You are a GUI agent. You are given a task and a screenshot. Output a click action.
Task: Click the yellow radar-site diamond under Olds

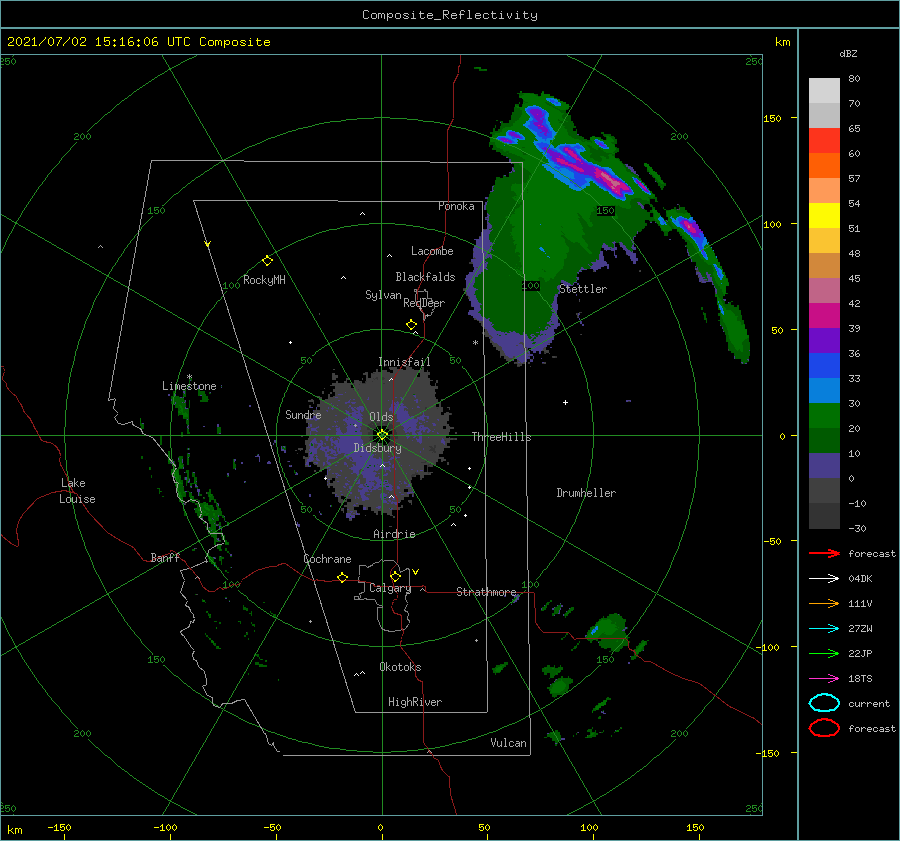(x=382, y=435)
